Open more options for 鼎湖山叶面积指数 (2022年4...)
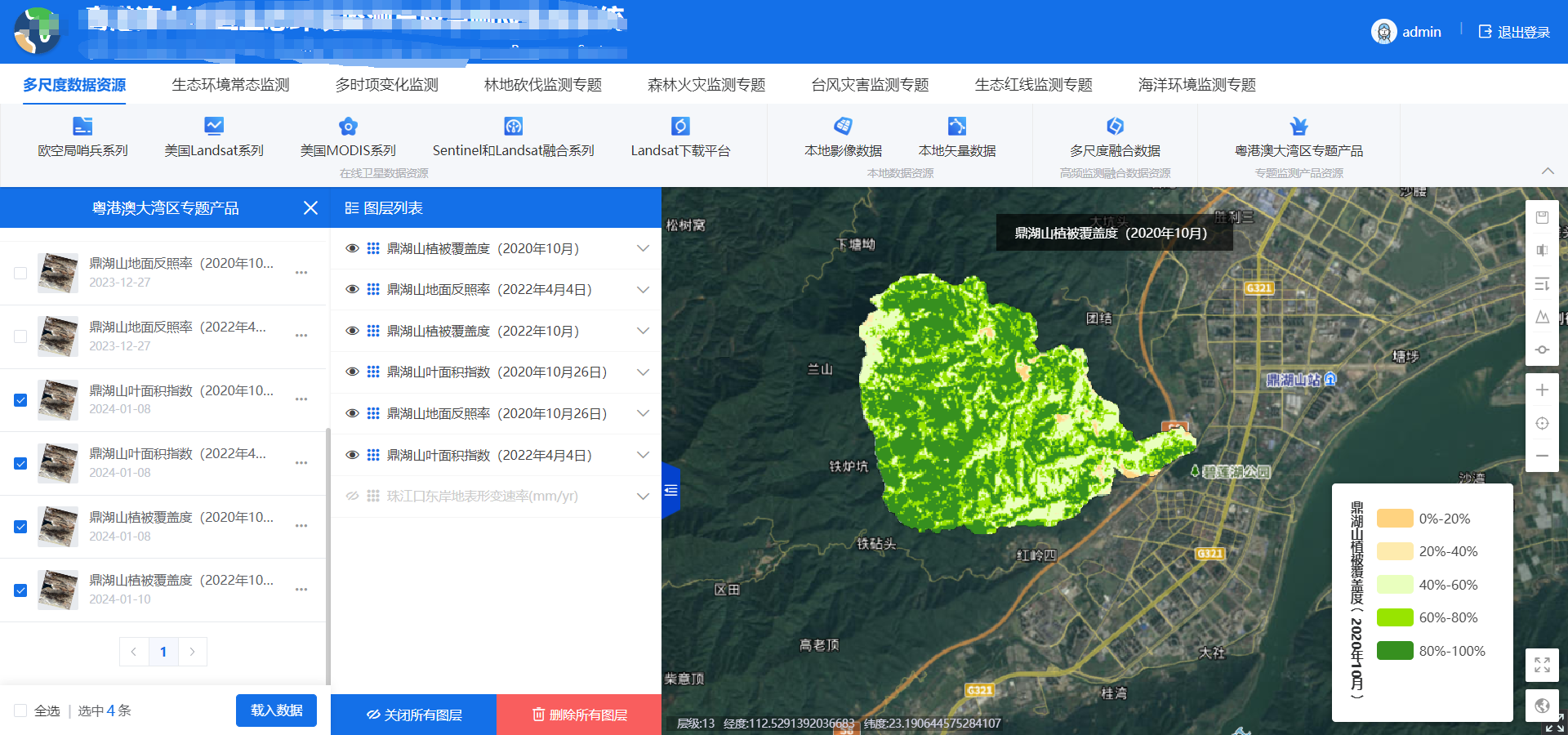 click(x=301, y=463)
